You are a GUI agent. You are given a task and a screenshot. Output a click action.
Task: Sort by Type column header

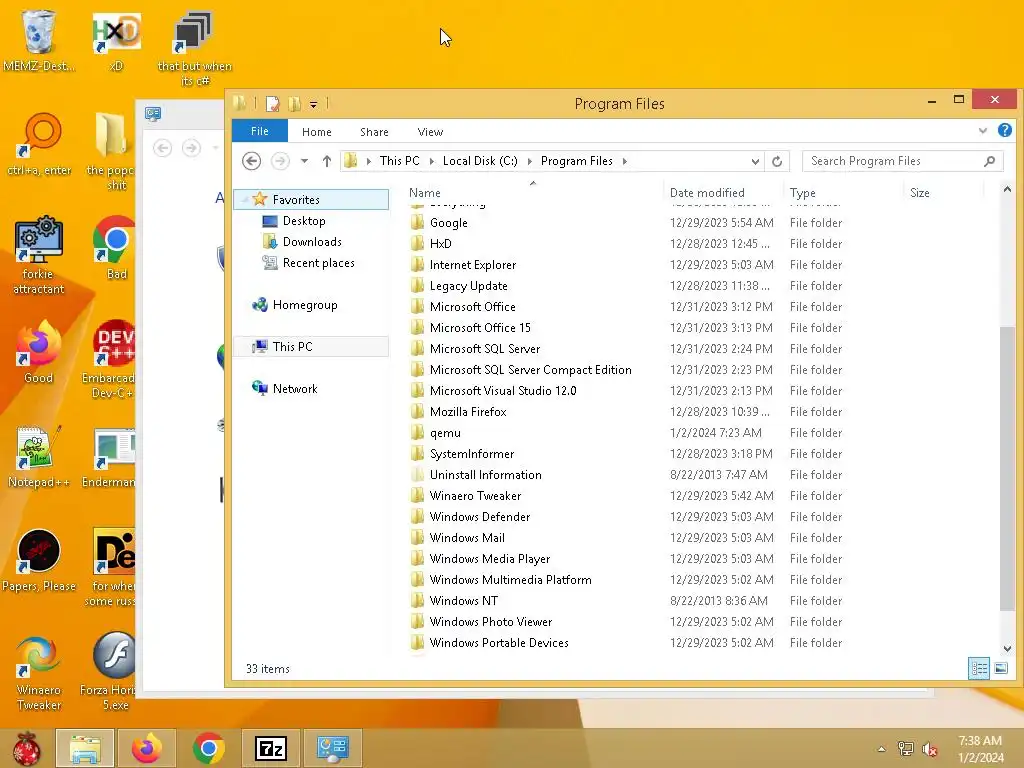point(844,192)
